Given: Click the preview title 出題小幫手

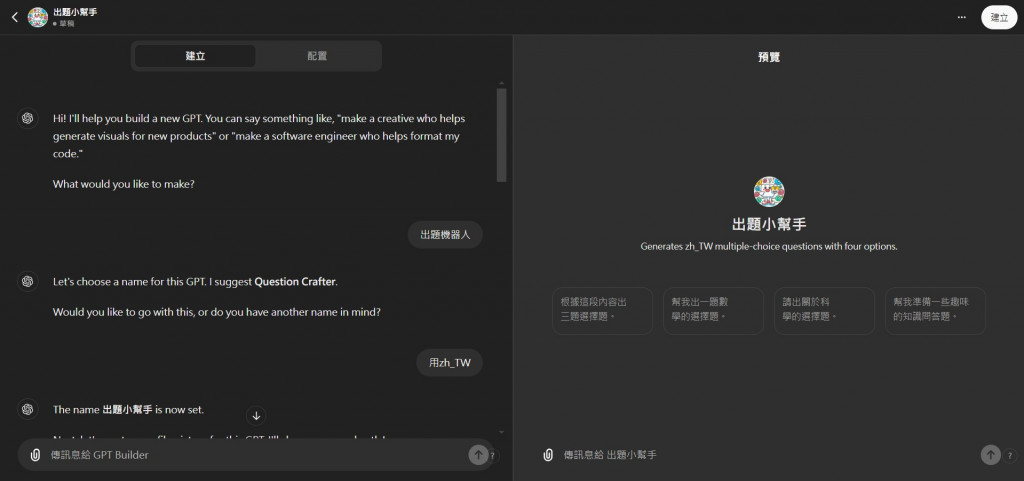Looking at the screenshot, I should click(x=769, y=225).
